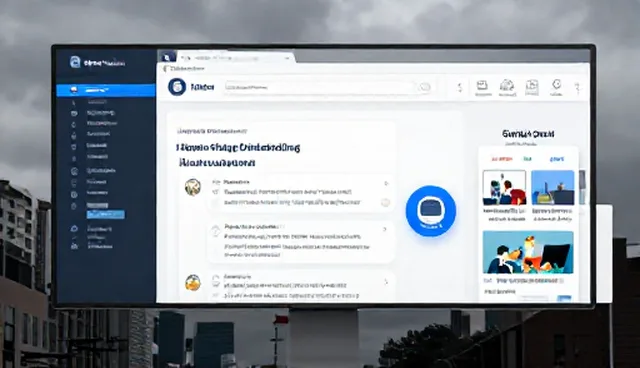This screenshot has height=368, width=640.
Task: Click the big blue circular monitor button
Action: pos(431,211)
